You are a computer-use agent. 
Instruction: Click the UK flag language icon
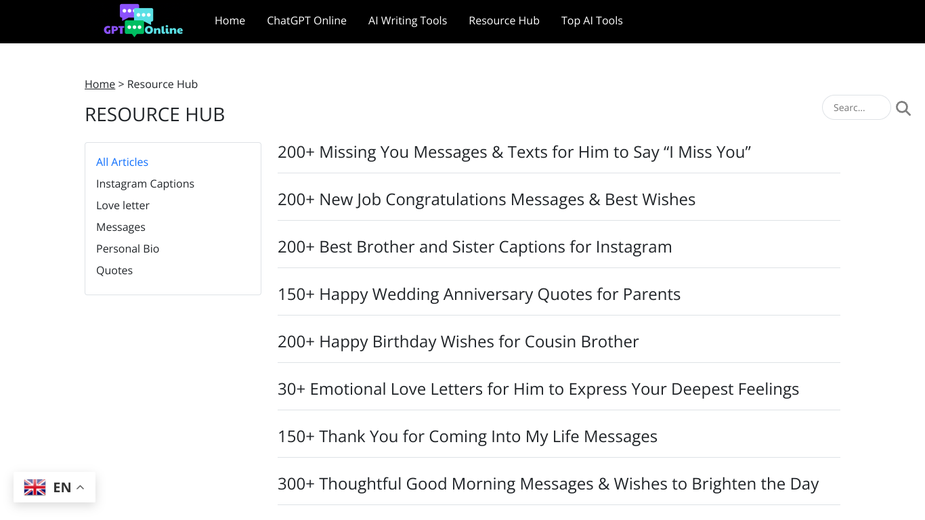pos(35,488)
